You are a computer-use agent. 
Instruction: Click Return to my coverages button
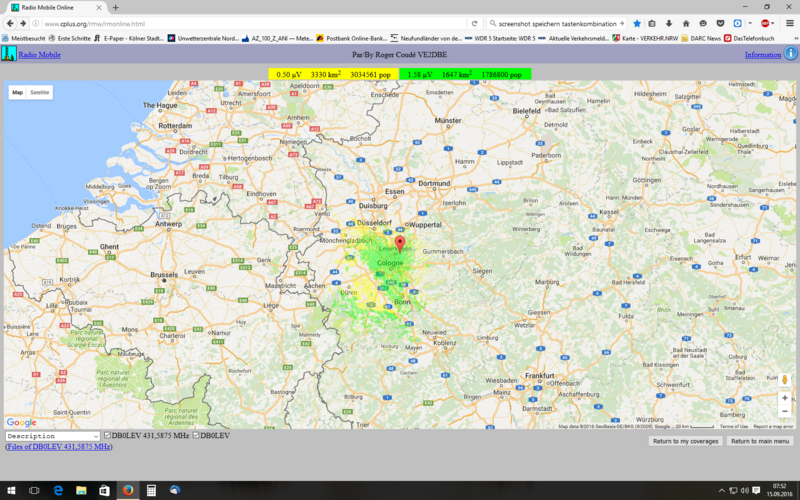685,441
